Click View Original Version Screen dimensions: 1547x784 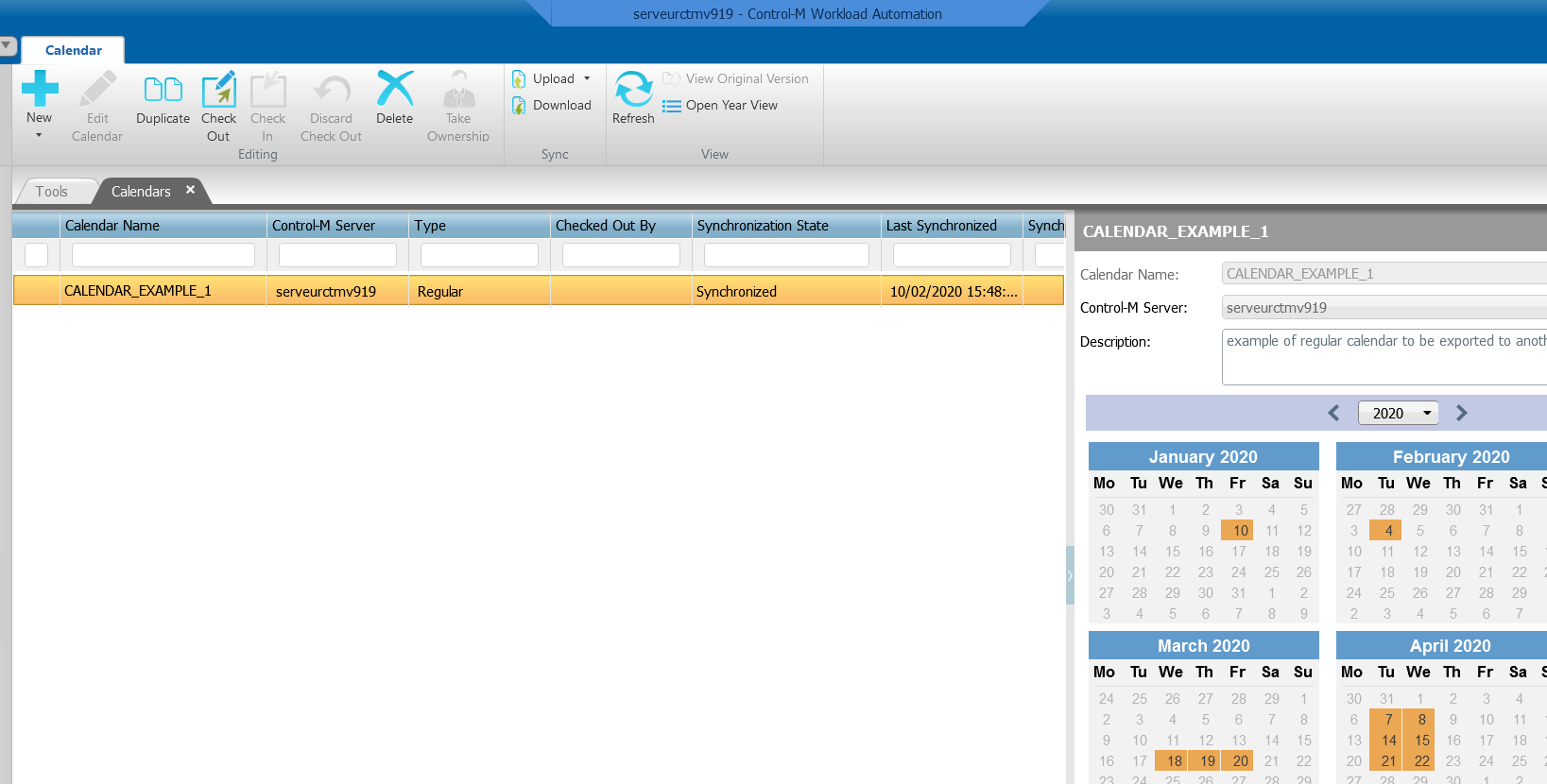(x=735, y=78)
